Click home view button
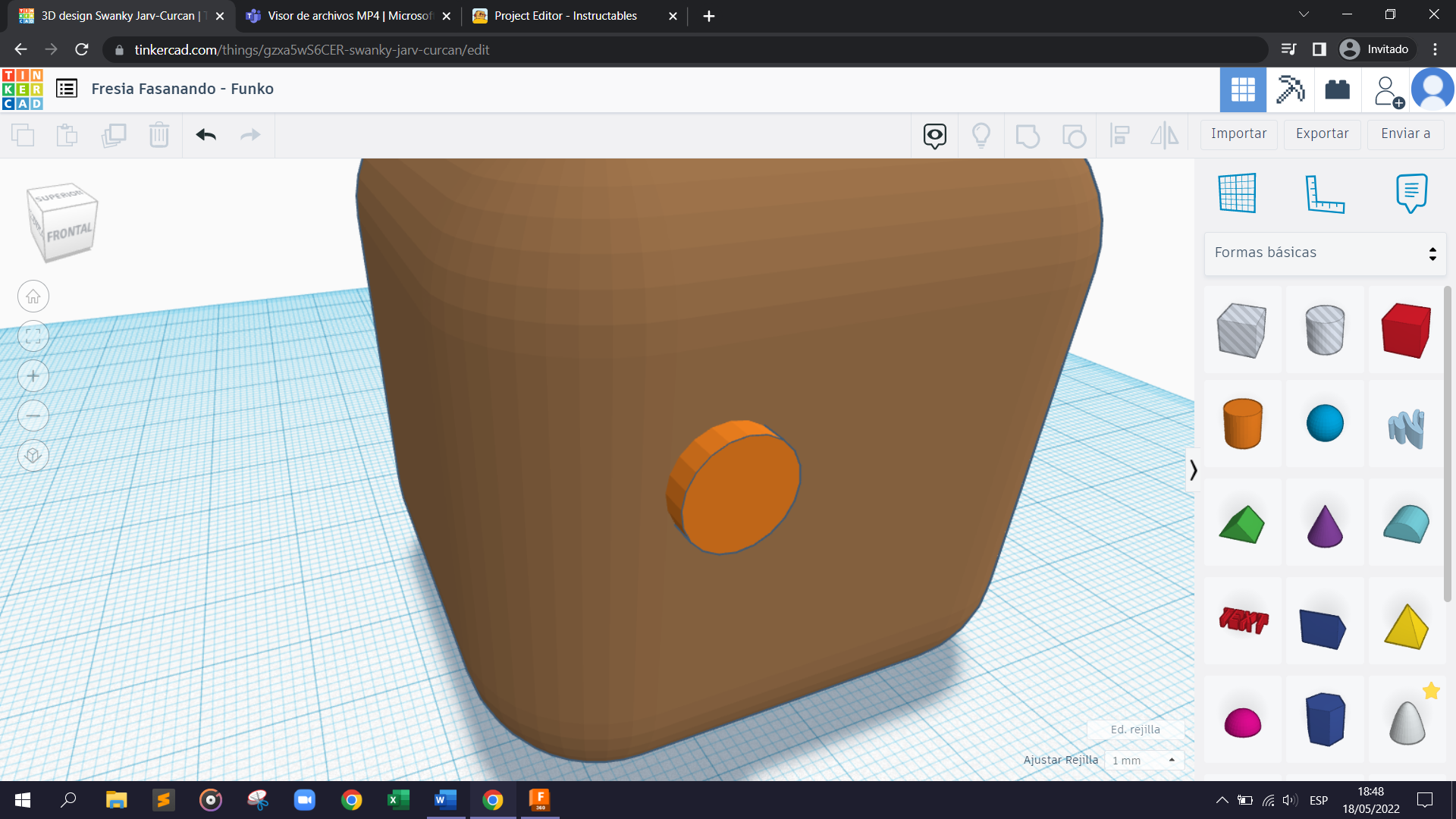This screenshot has width=1456, height=819. (x=33, y=297)
